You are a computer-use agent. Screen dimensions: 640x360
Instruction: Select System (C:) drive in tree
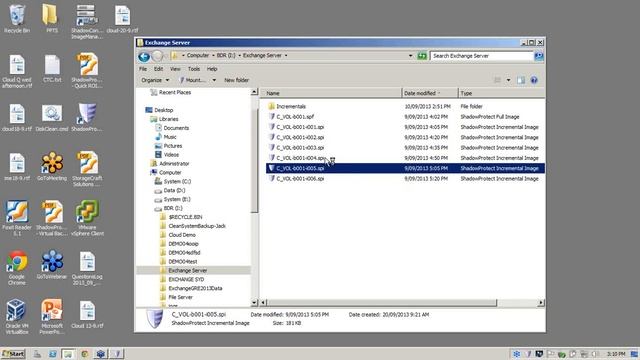172,181
